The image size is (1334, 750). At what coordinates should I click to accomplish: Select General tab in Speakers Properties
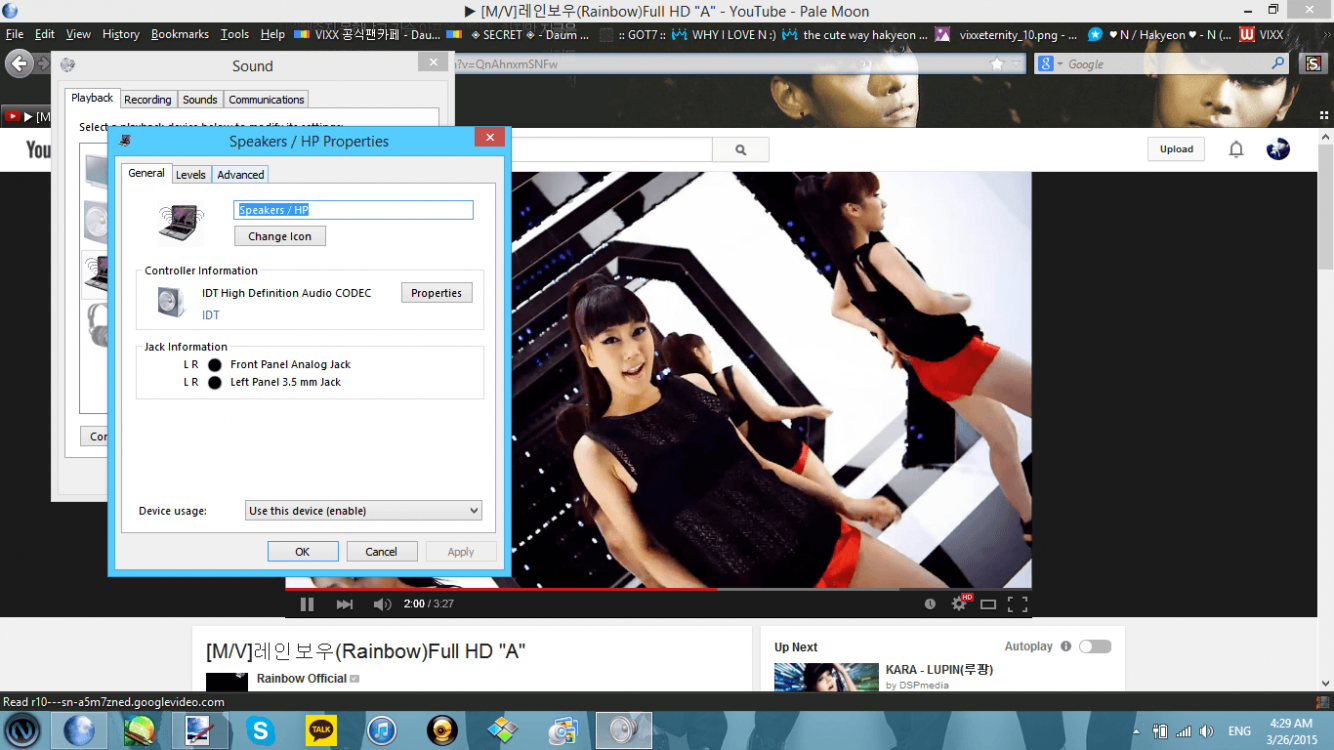tap(146, 173)
